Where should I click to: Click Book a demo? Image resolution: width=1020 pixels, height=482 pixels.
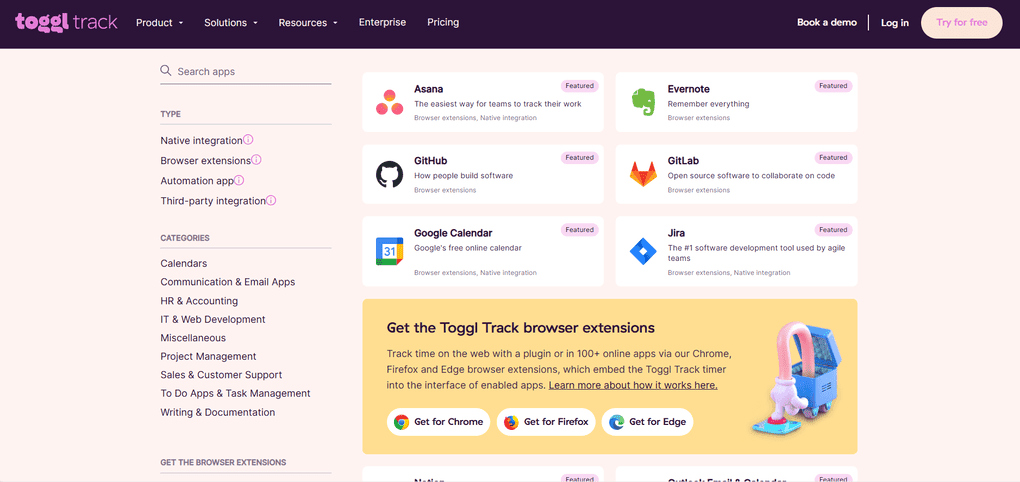pyautogui.click(x=827, y=22)
